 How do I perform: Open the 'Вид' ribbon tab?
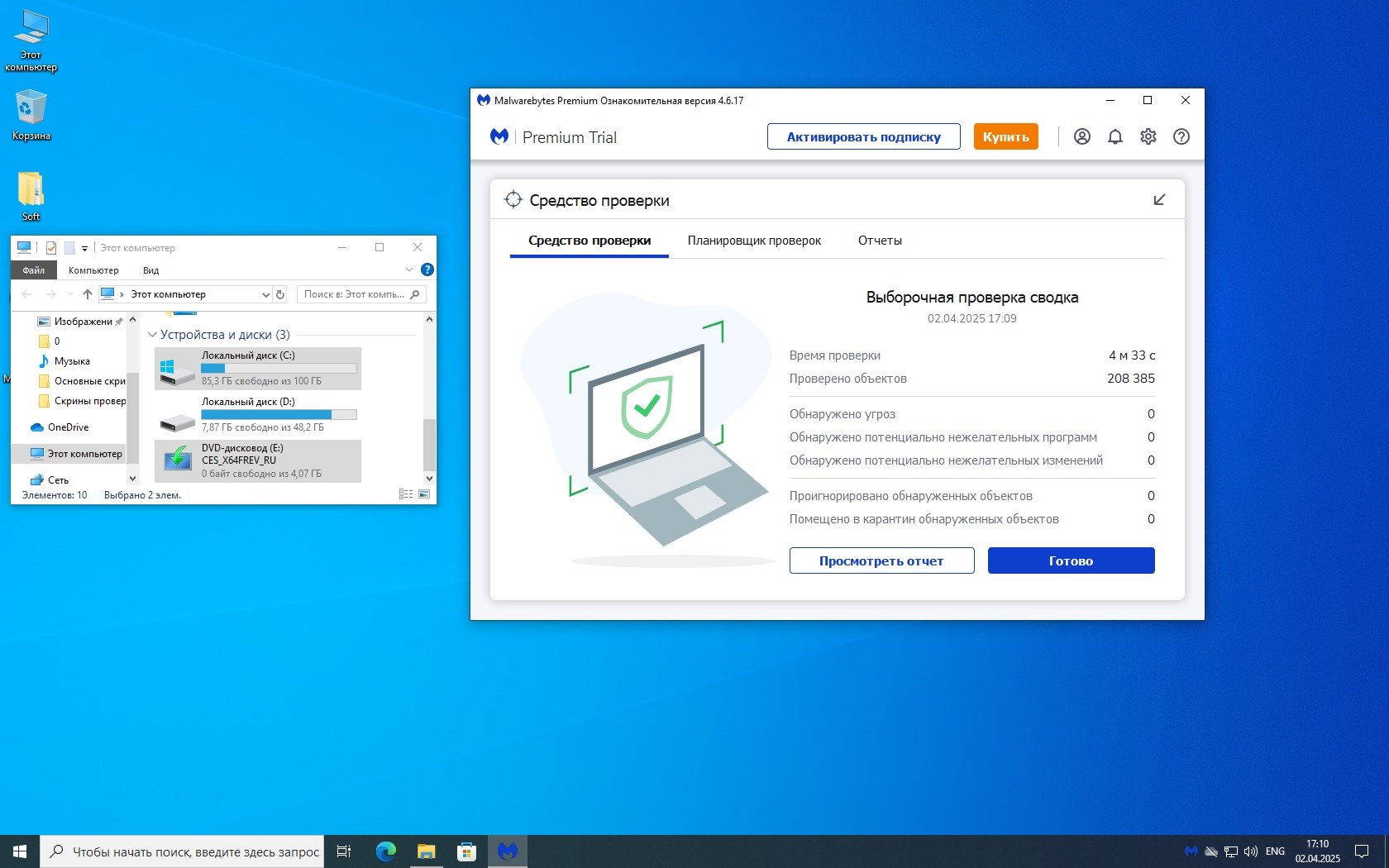pos(150,270)
